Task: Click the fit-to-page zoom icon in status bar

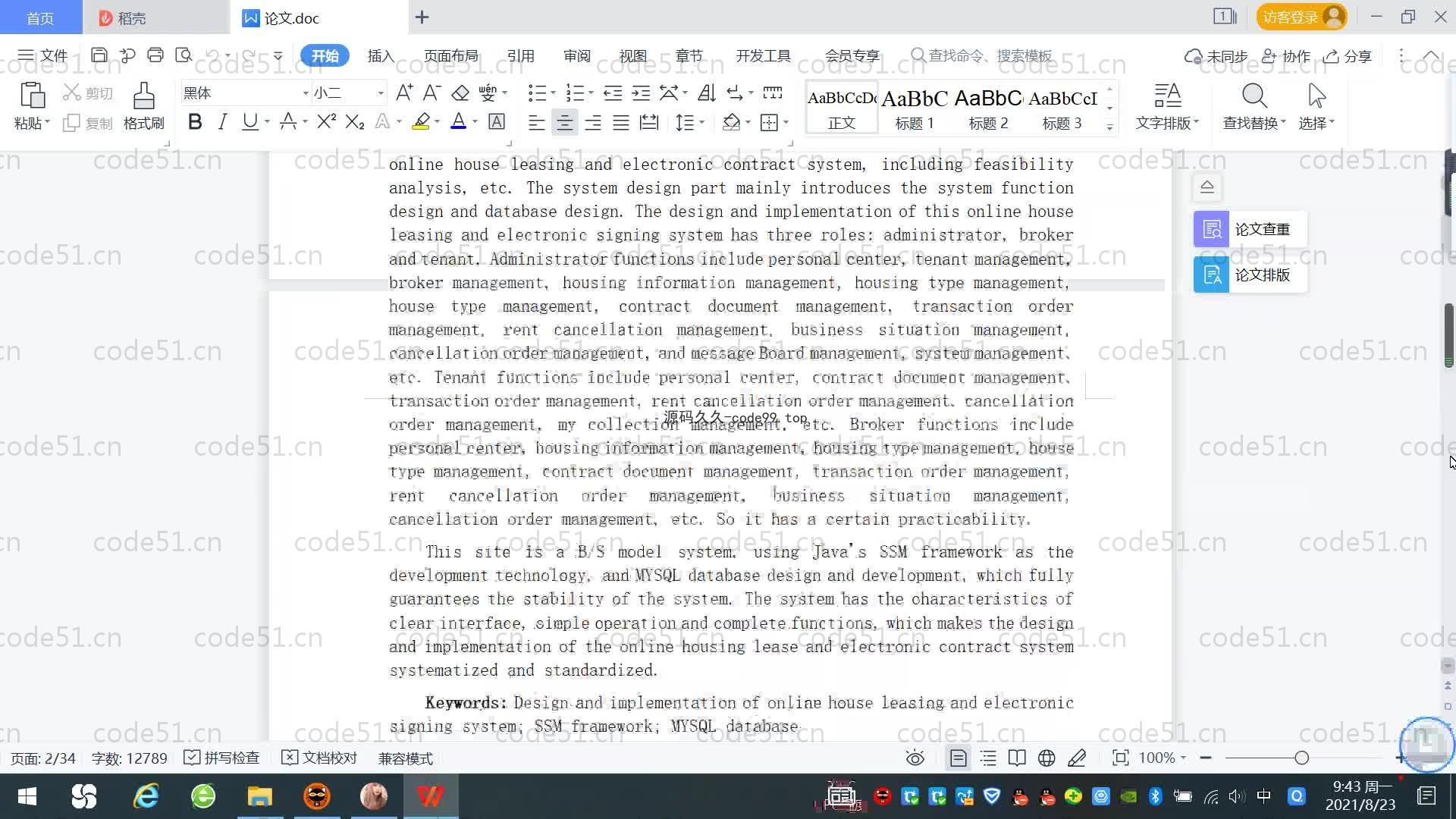Action: [x=1120, y=758]
